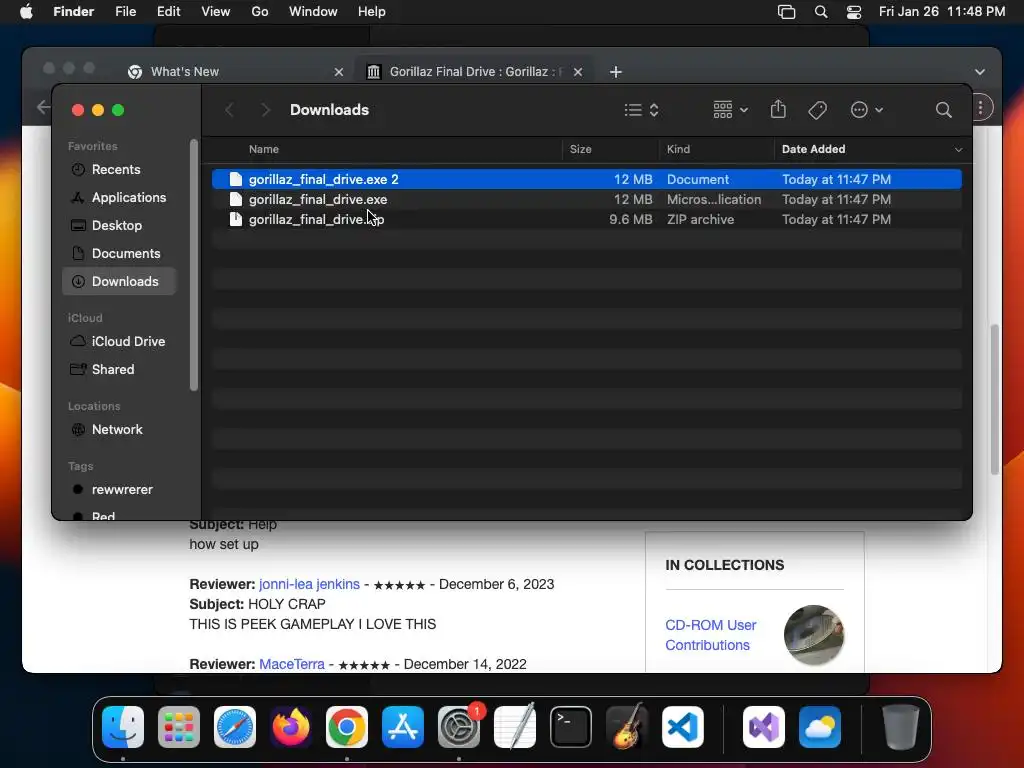This screenshot has width=1024, height=768.
Task: Open CD-ROM User Contributions collection link
Action: click(x=711, y=635)
